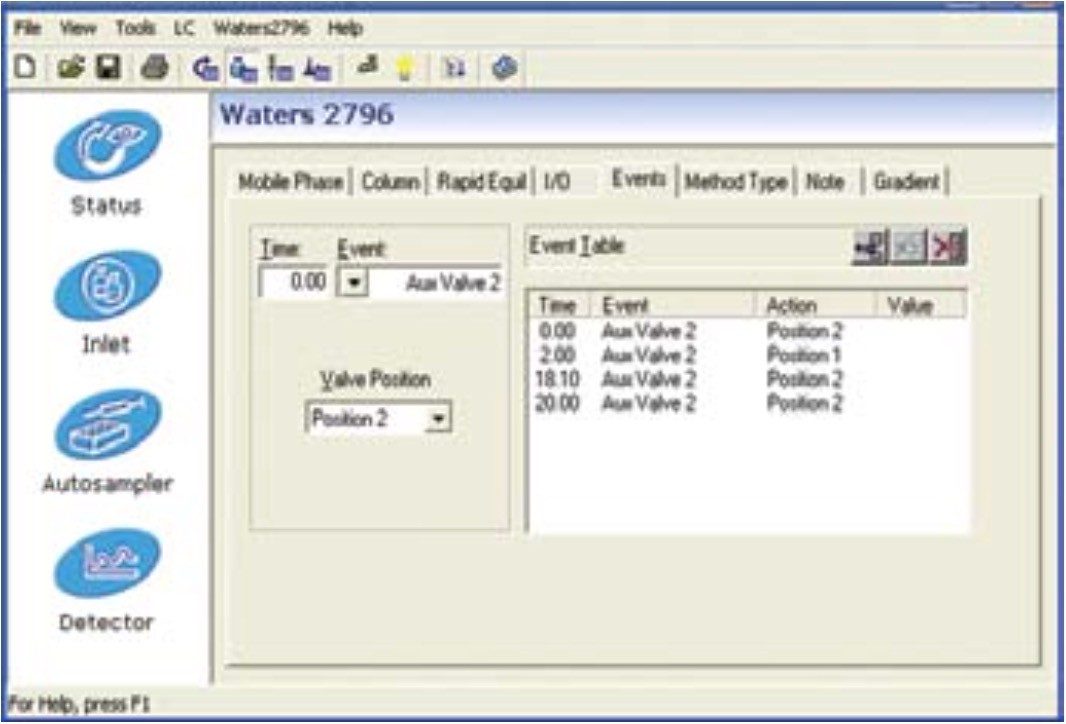
Task: Click the red delete event icon
Action: point(948,247)
